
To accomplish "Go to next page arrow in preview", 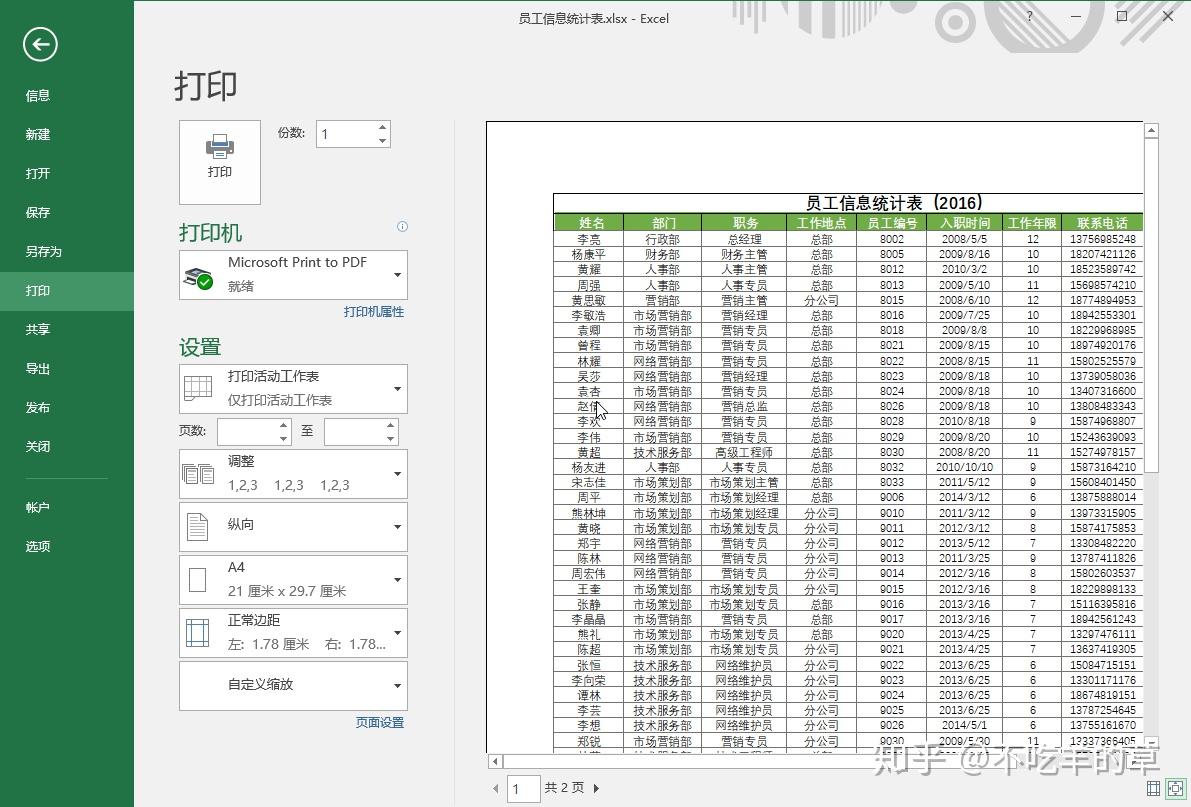I will (x=596, y=789).
